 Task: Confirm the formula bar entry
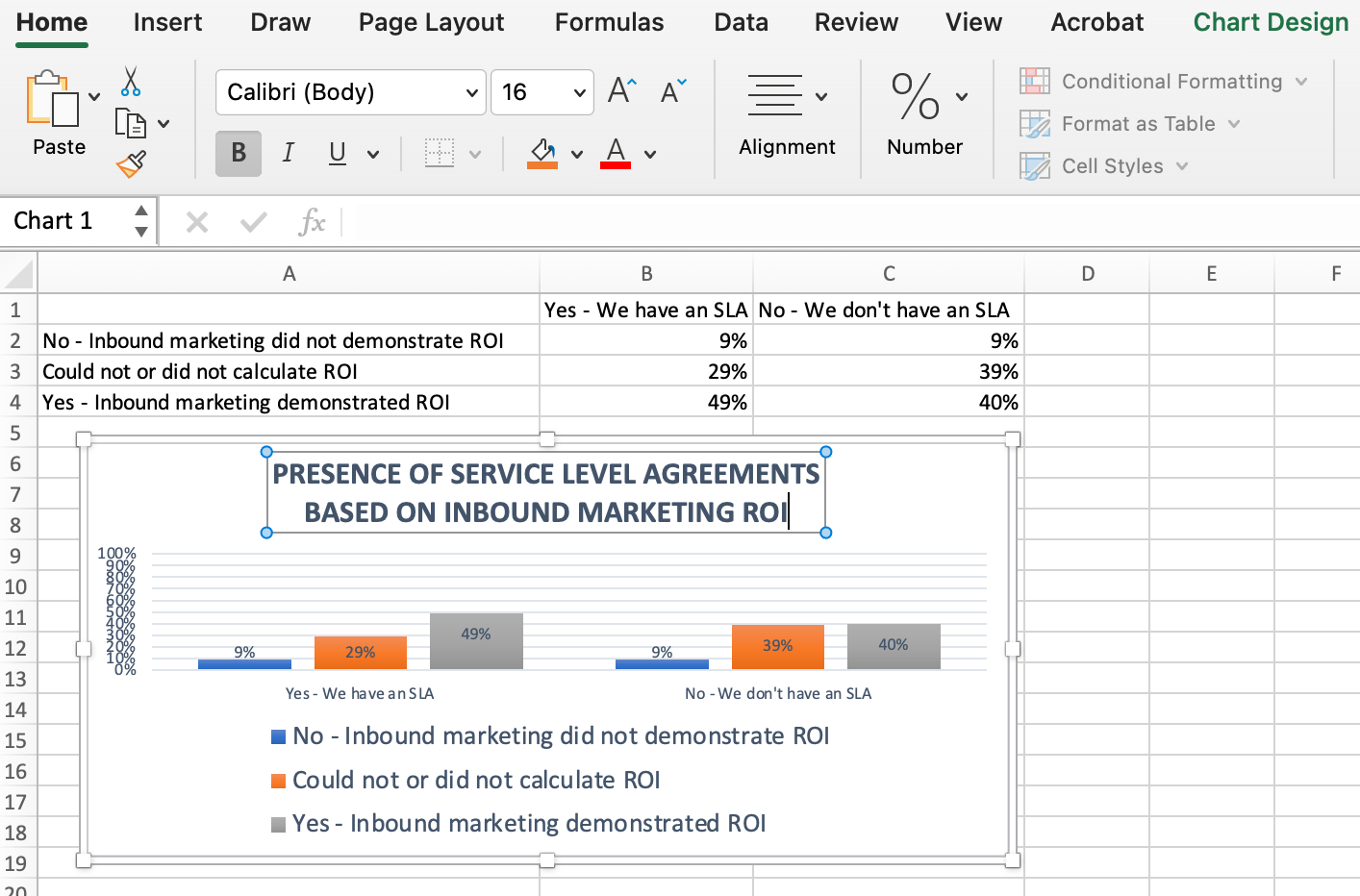point(254,223)
